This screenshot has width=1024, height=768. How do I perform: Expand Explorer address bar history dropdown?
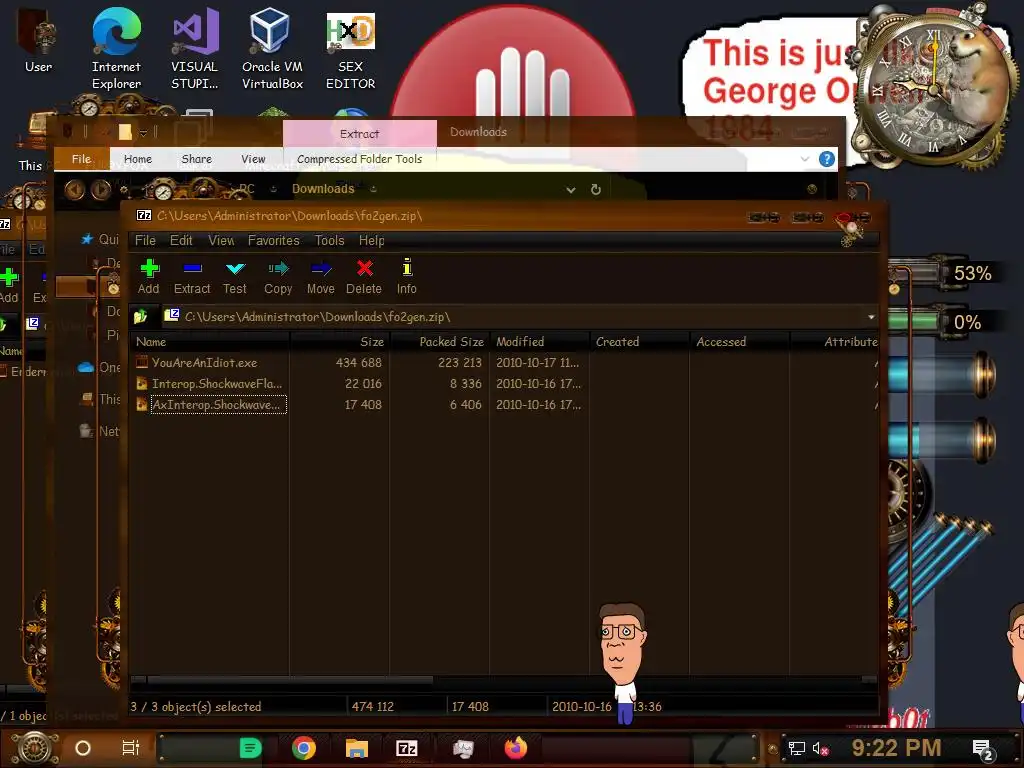click(571, 190)
